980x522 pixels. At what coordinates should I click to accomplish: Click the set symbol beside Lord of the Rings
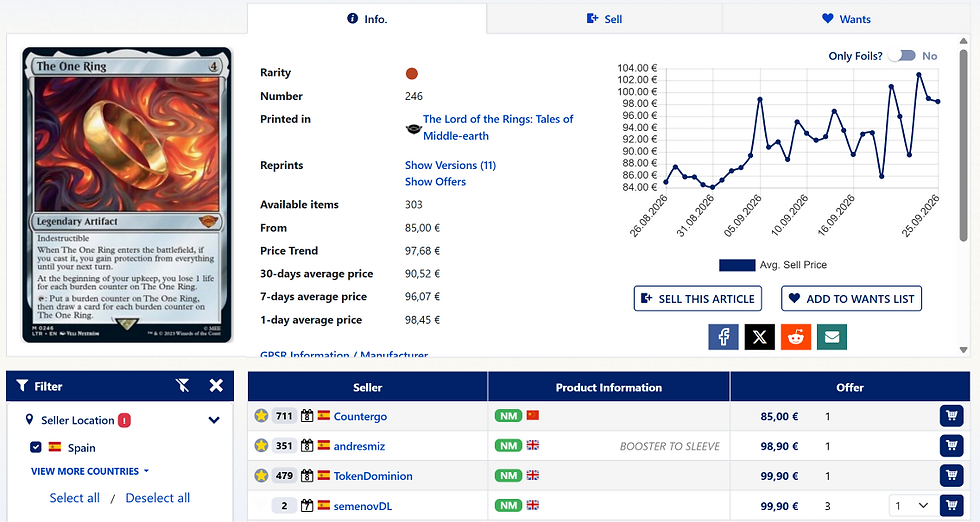point(413,129)
